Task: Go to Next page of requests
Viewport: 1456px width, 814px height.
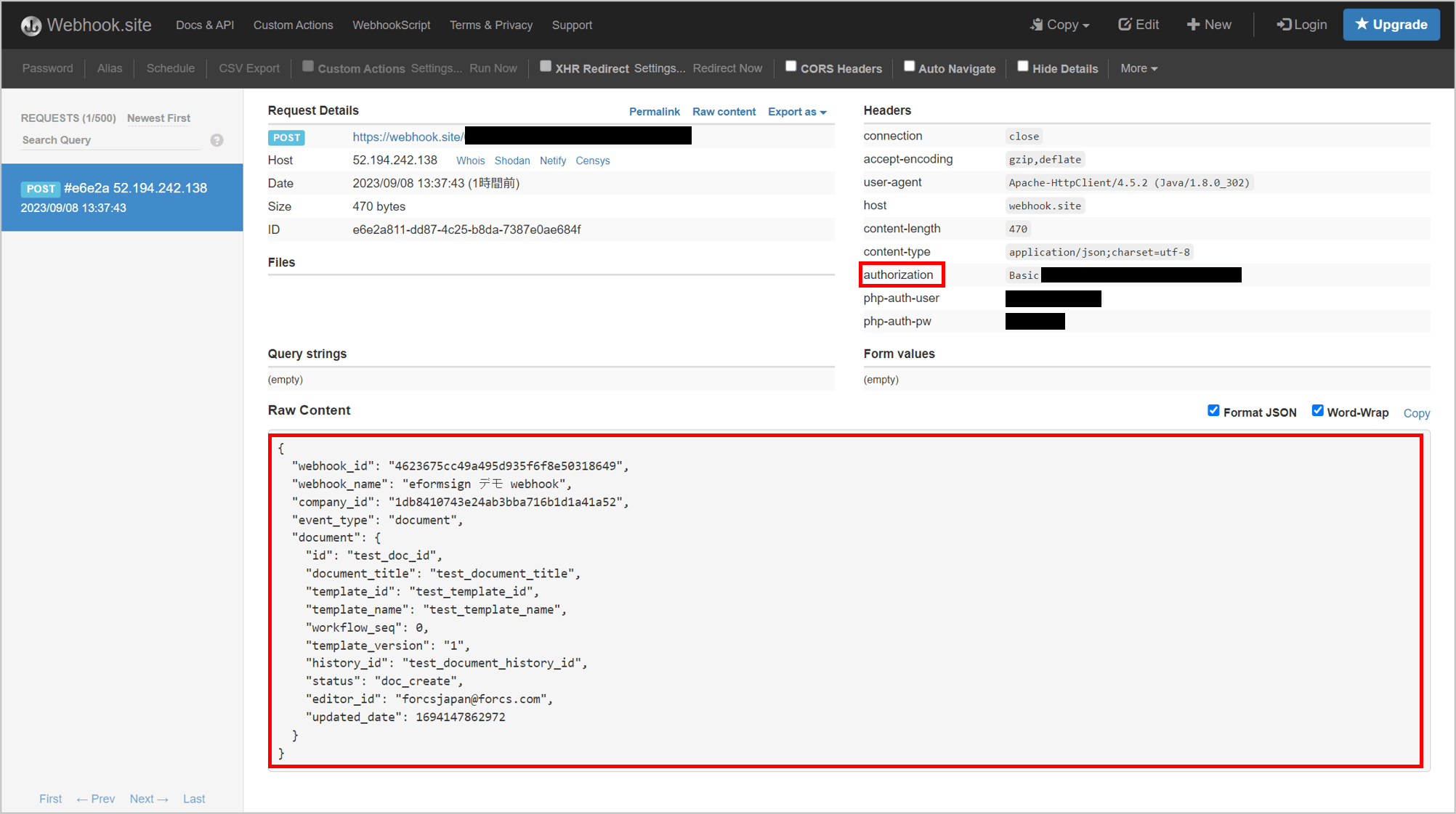Action: pos(149,799)
